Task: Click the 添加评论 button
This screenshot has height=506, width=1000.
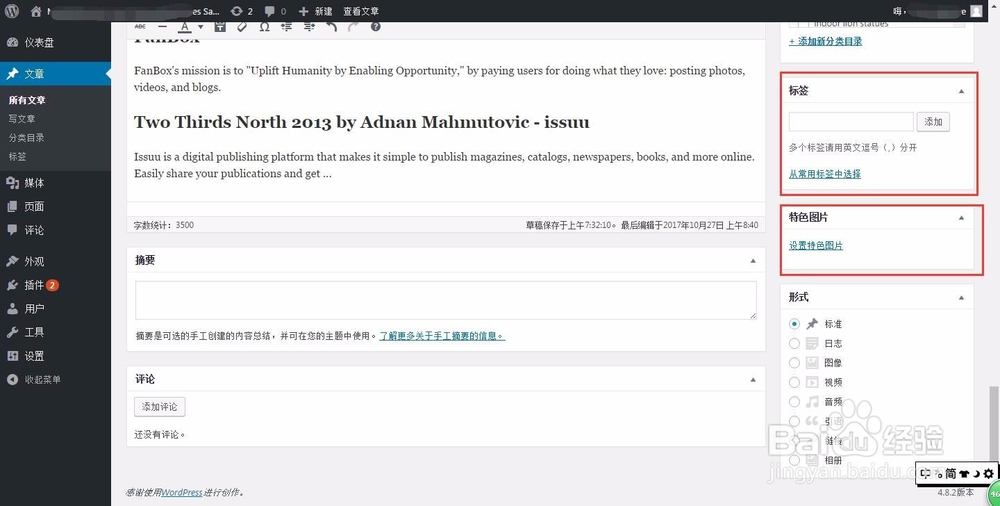Action: tap(159, 406)
